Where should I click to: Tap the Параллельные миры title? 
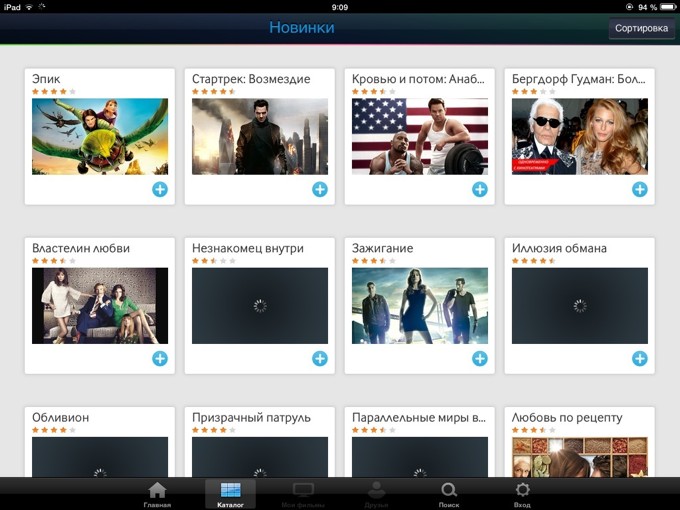[418, 417]
